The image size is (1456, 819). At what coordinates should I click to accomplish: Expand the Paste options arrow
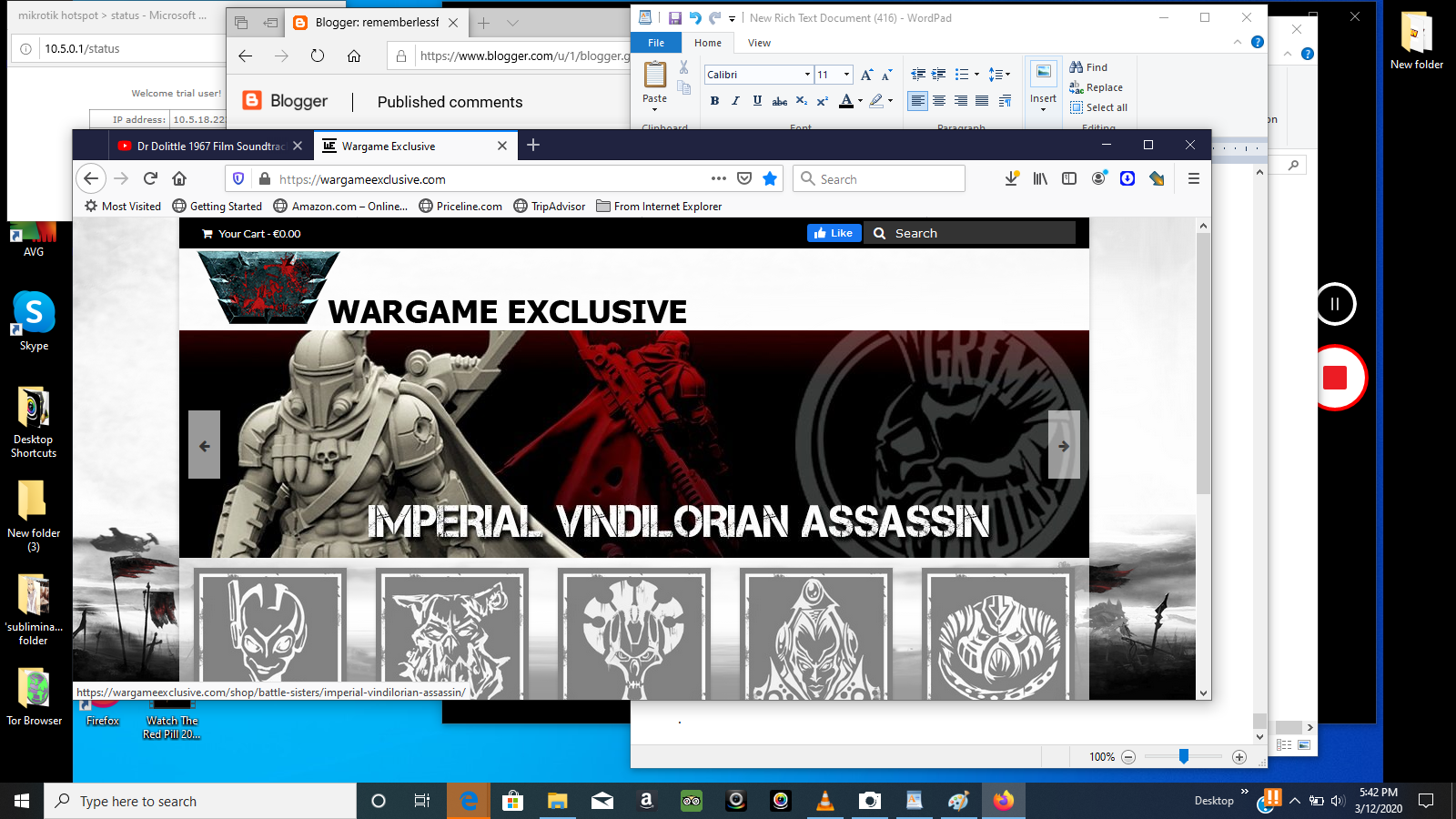[x=654, y=109]
